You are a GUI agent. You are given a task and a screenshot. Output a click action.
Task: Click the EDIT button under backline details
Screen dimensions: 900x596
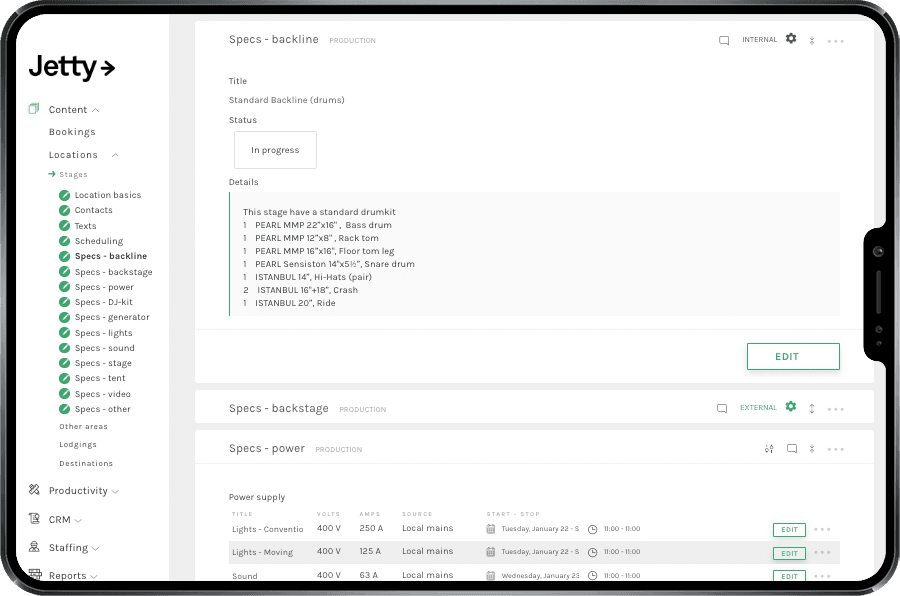tap(792, 356)
